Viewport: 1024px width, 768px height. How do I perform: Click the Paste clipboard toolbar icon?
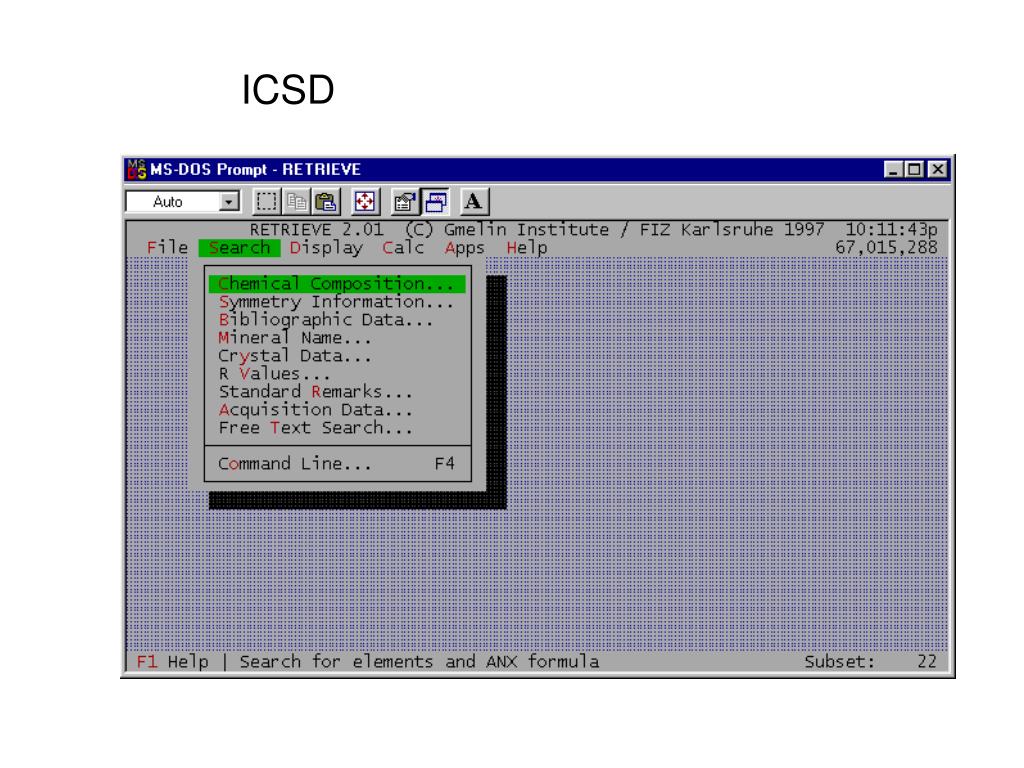(326, 202)
